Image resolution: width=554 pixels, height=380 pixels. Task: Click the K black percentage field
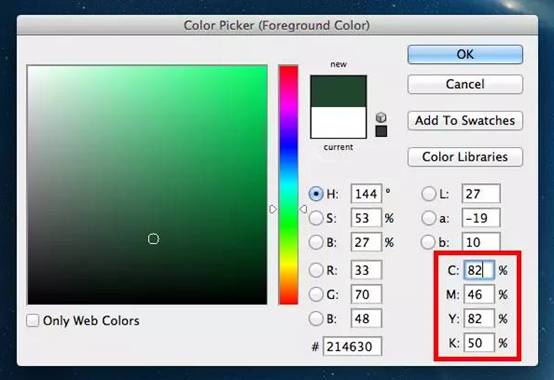[479, 343]
